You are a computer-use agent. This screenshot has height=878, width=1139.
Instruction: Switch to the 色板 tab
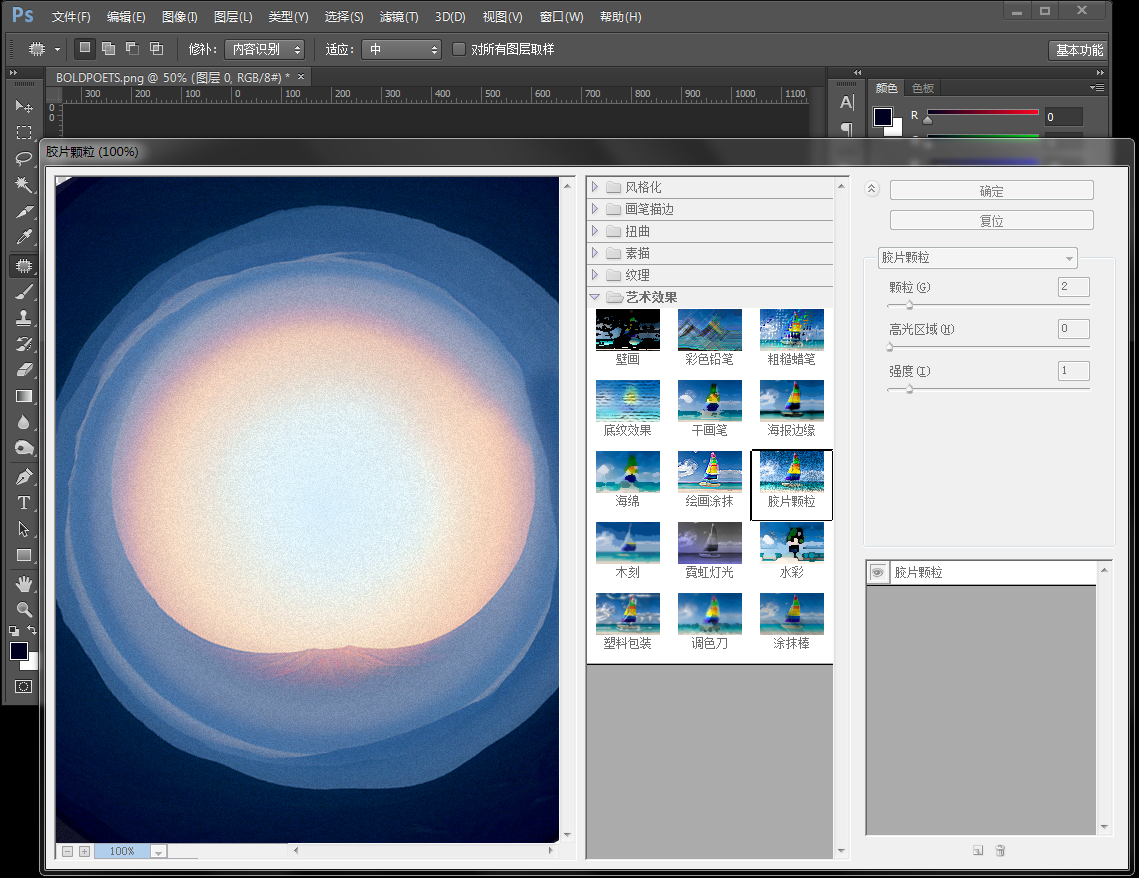pyautogui.click(x=923, y=88)
